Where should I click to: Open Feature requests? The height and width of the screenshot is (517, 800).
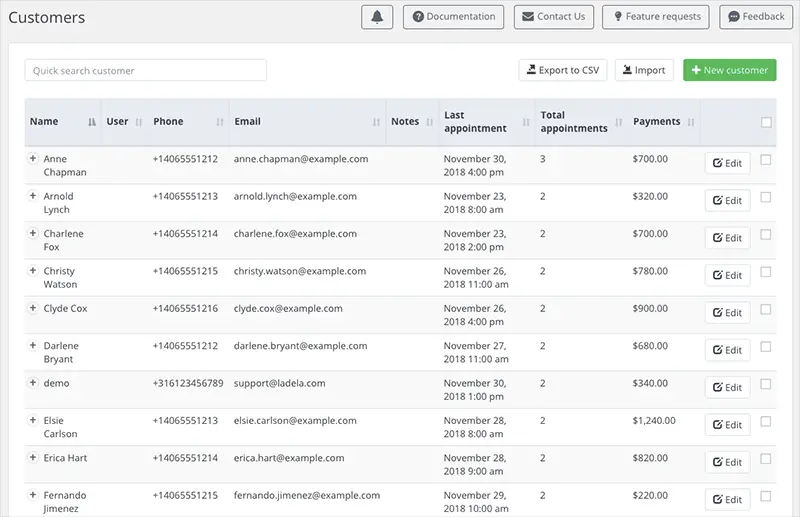[x=656, y=17]
